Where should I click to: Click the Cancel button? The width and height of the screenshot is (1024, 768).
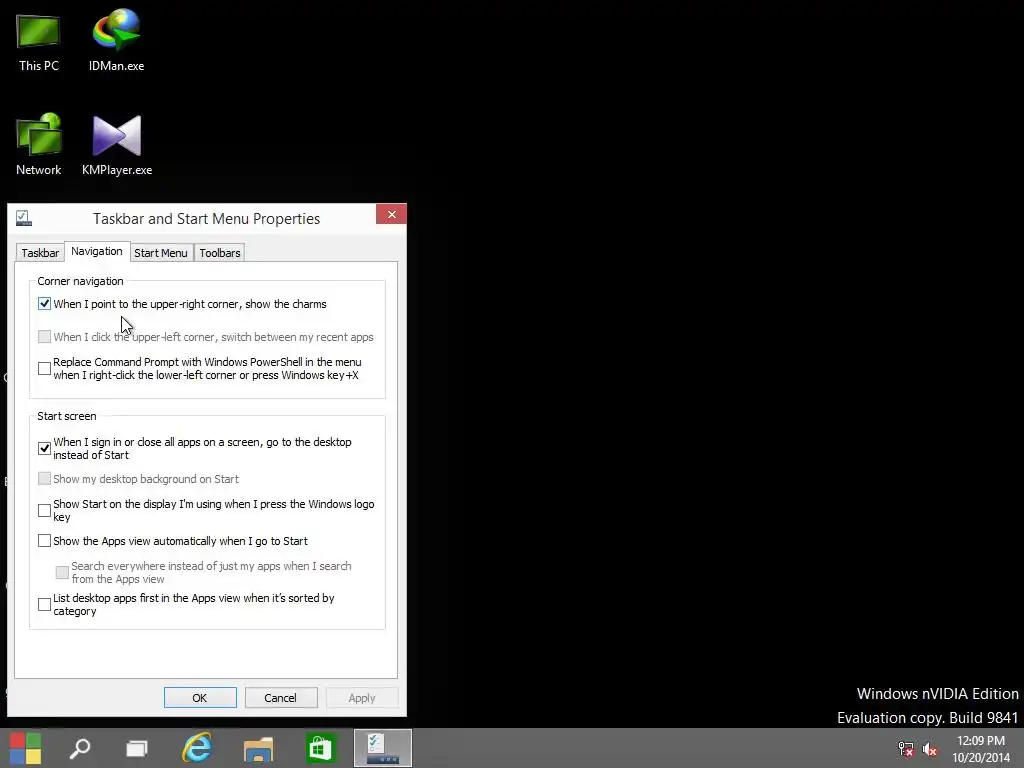coord(281,697)
